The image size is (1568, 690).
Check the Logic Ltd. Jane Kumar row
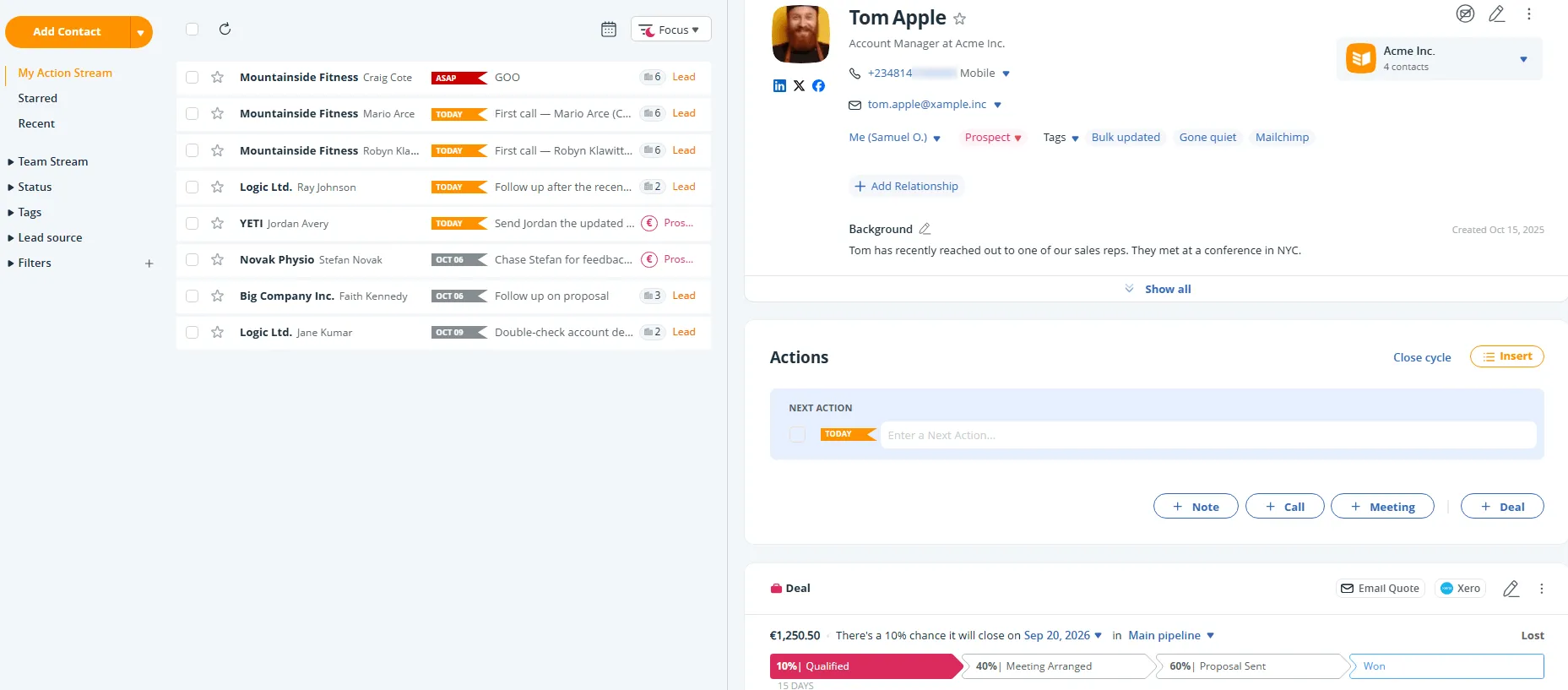pos(193,332)
